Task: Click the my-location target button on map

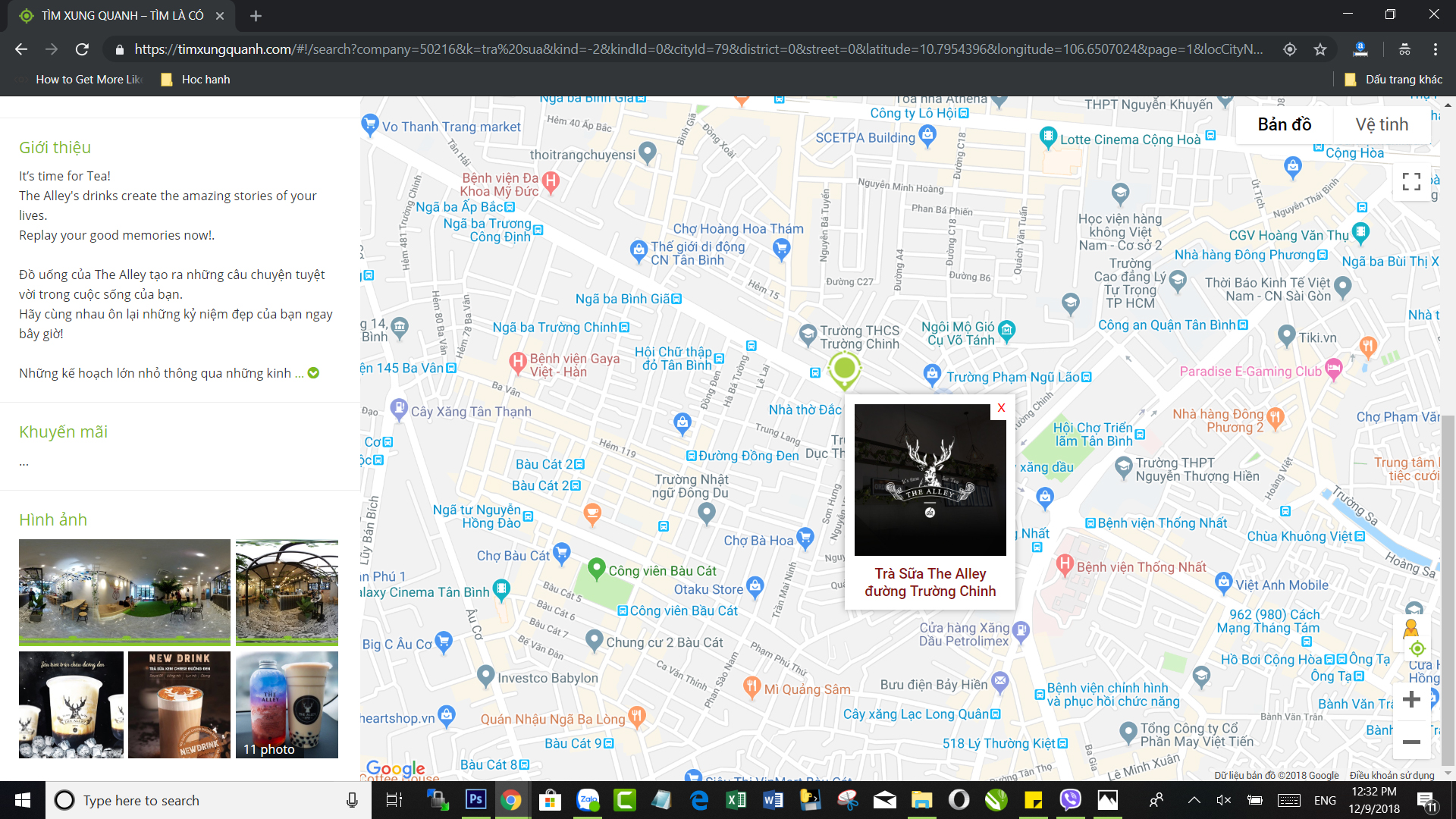Action: tap(1417, 648)
